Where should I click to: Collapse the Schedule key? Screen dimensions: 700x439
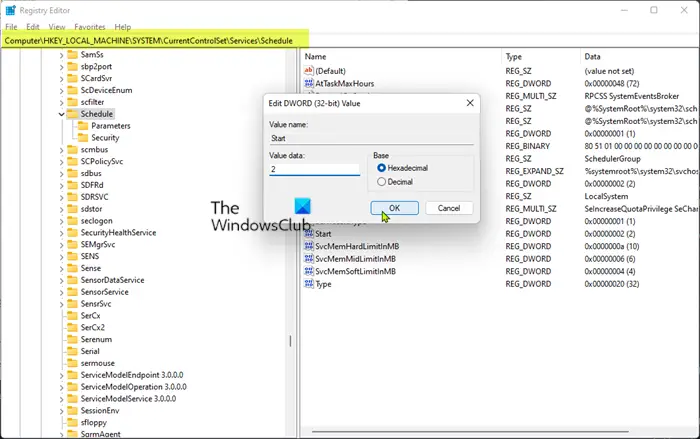click(62, 114)
